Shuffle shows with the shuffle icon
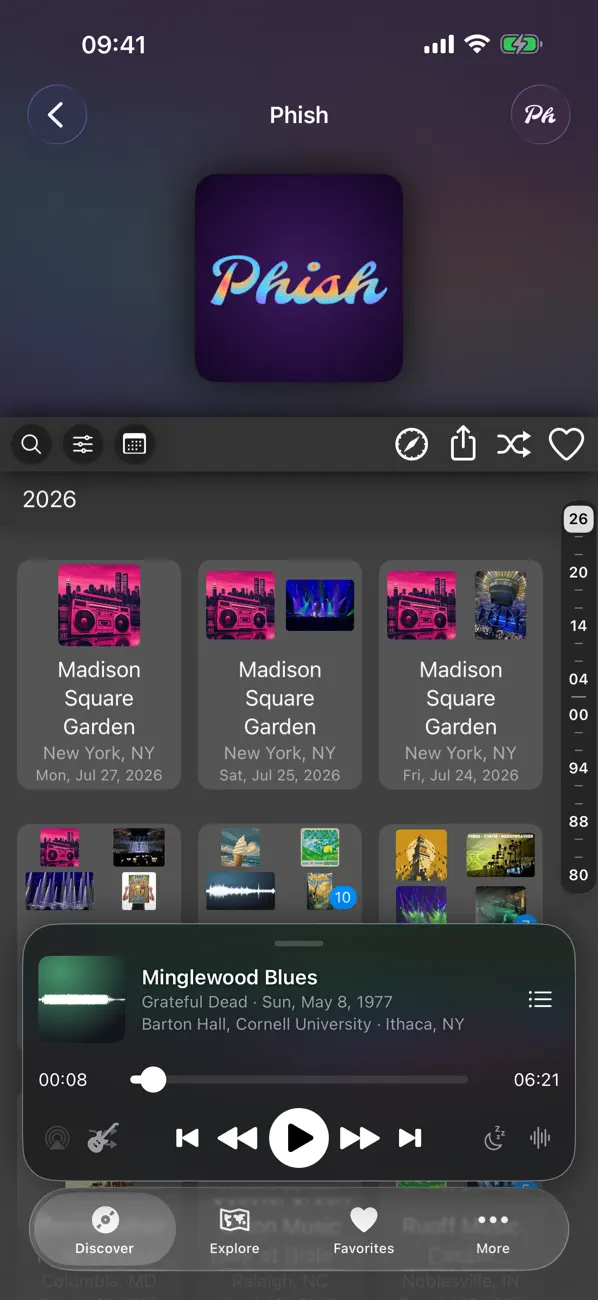Viewport: 598px width, 1300px height. click(514, 445)
